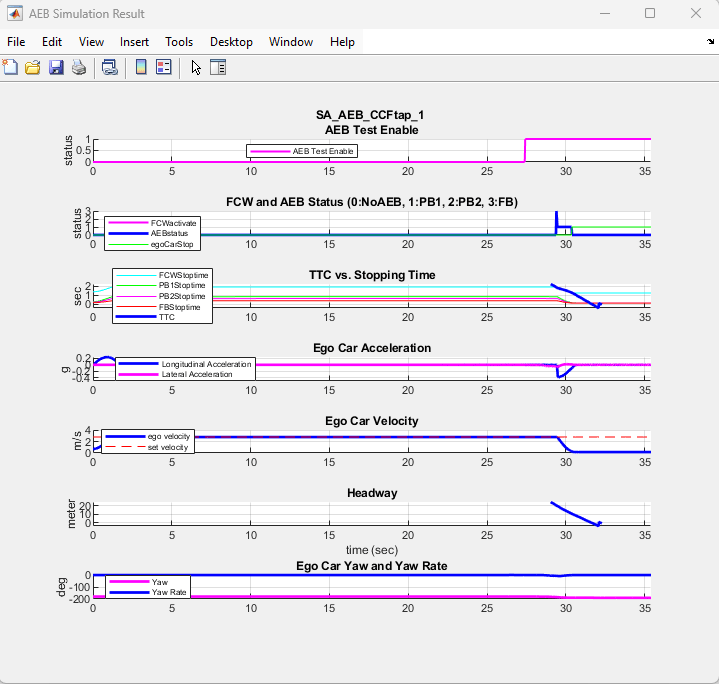Save the figure with the floppy disk icon

pos(56,68)
